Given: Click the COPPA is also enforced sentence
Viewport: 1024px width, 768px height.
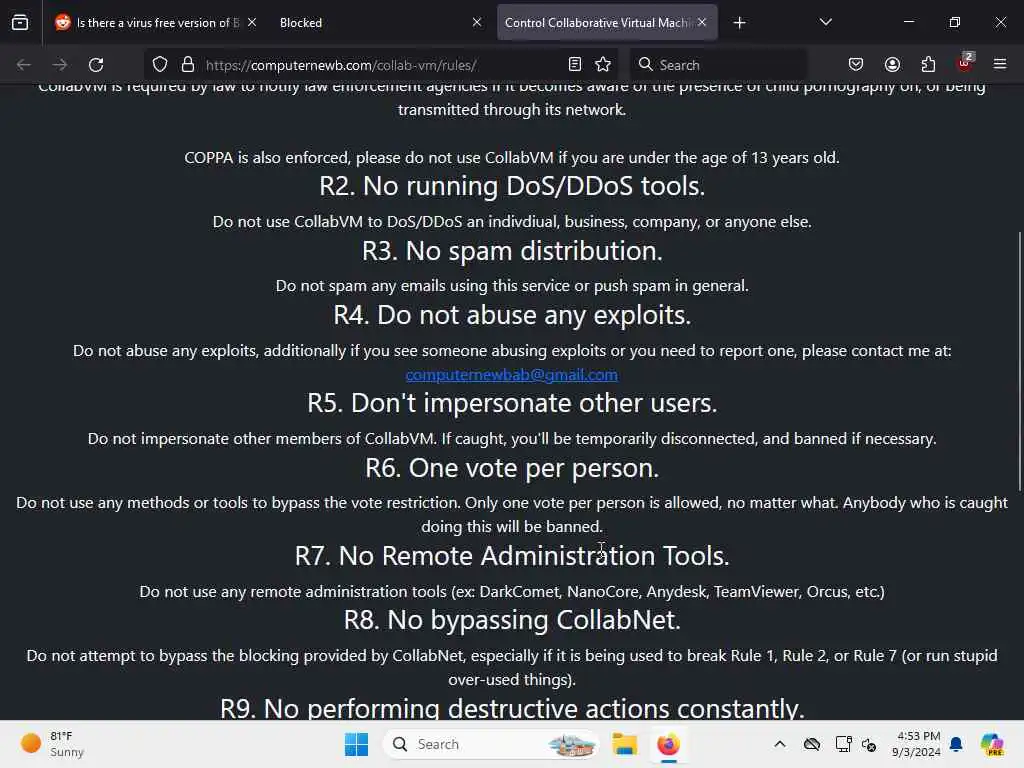Looking at the screenshot, I should click(512, 158).
